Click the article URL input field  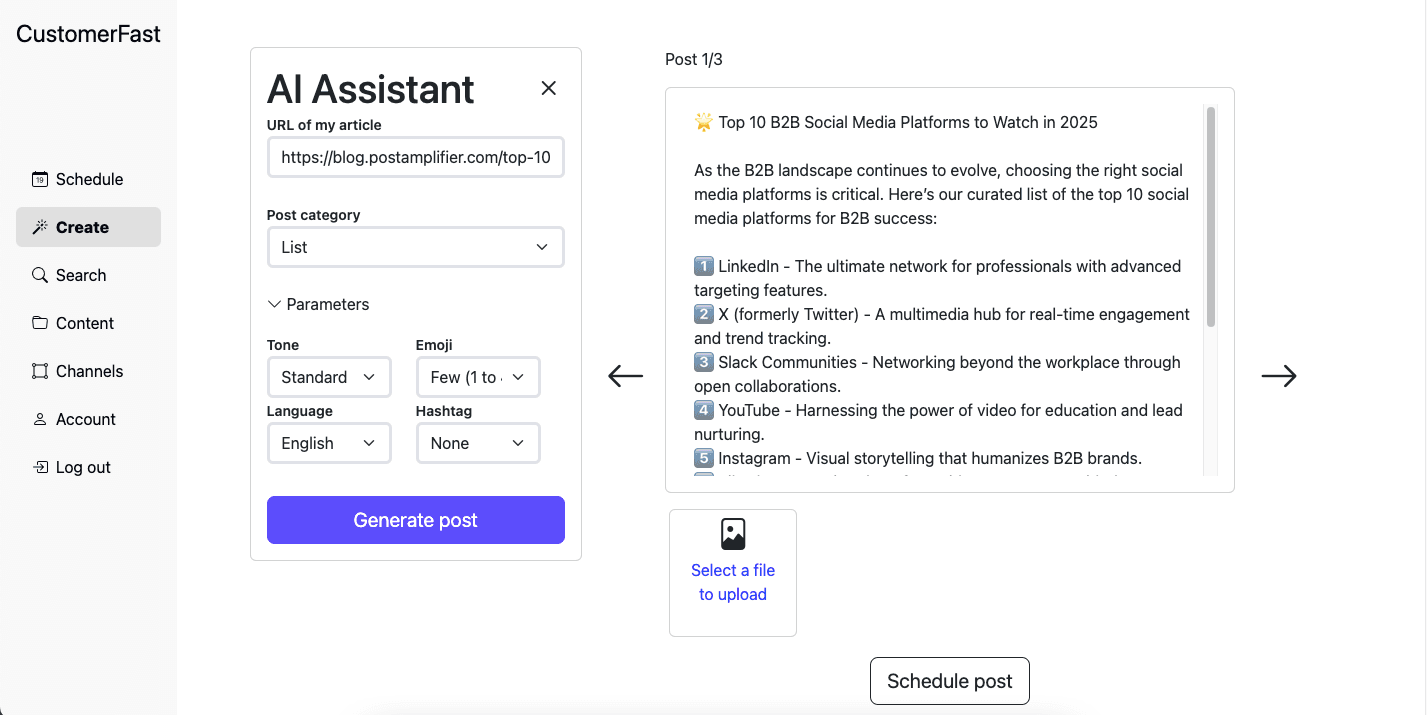415,158
